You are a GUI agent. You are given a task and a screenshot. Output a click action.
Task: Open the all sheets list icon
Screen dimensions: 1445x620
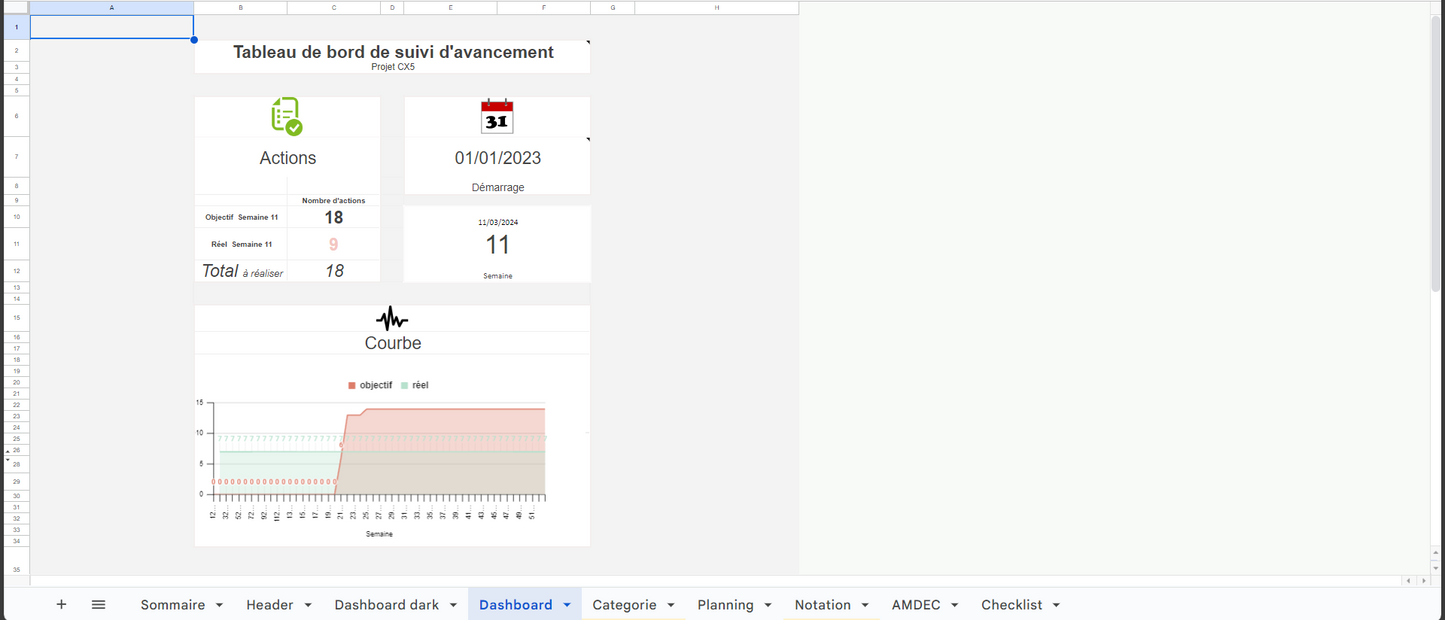[98, 604]
